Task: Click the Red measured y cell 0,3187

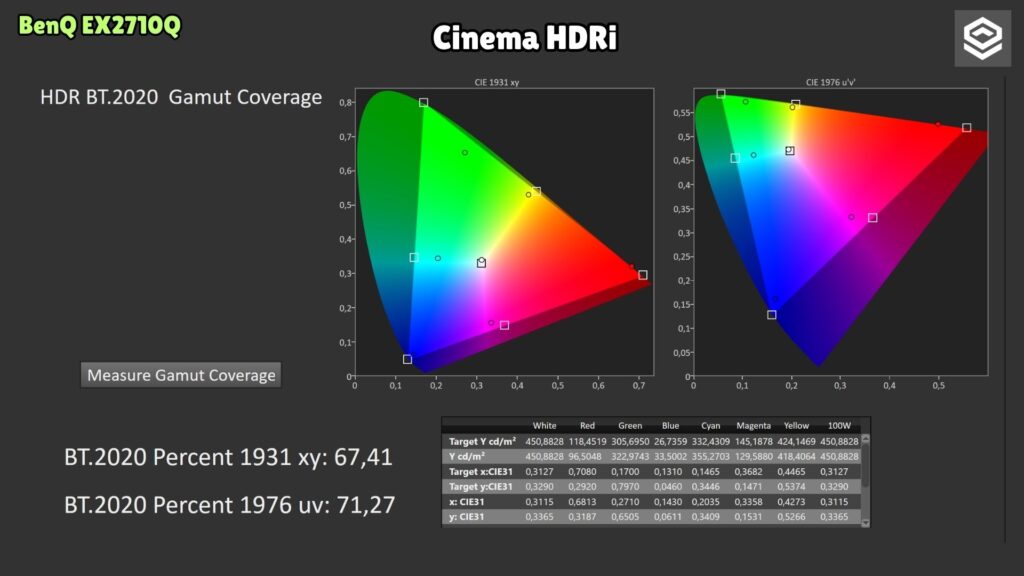Action: click(x=582, y=517)
